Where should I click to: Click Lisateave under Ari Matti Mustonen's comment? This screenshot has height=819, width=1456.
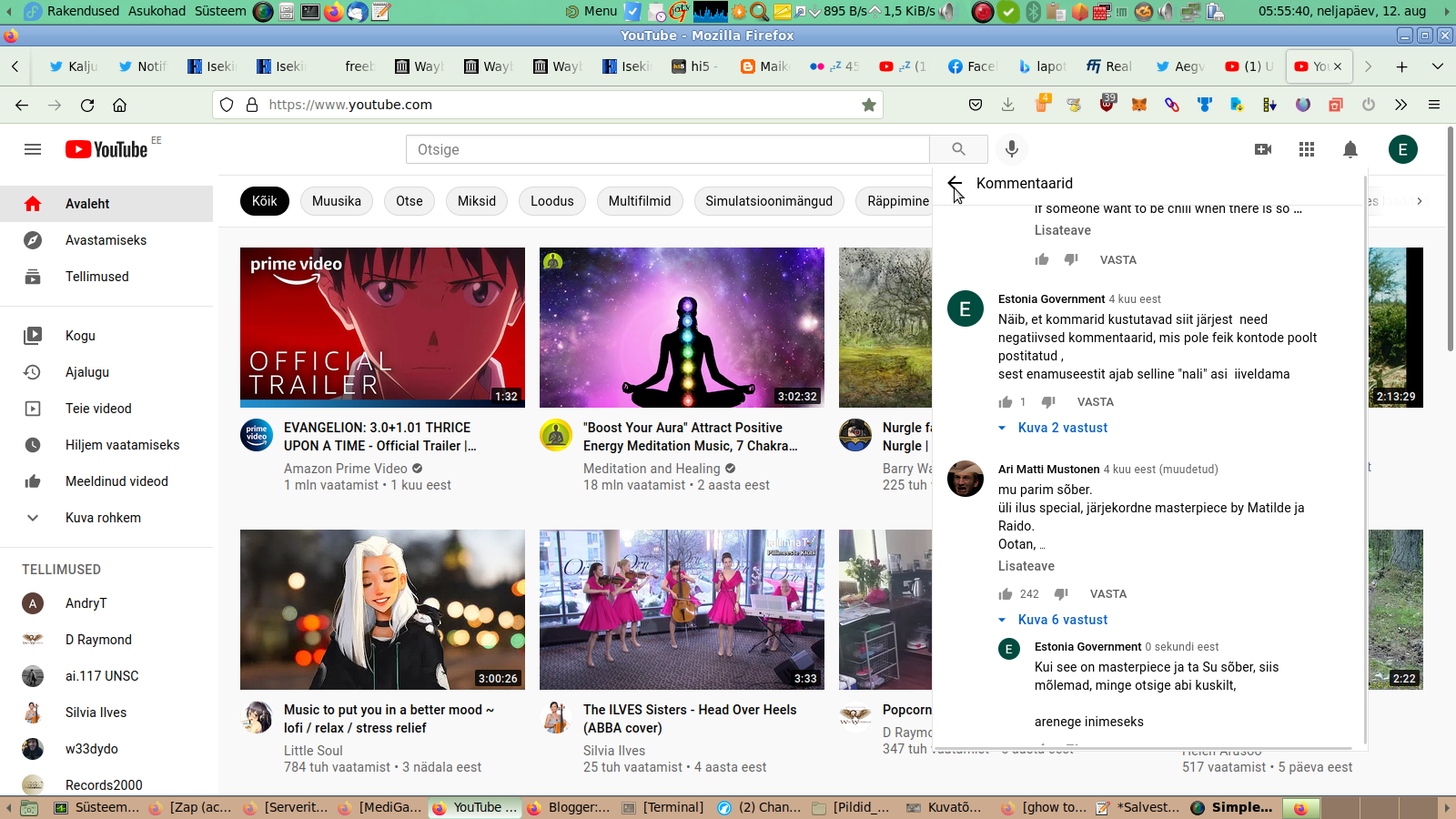point(1026,566)
